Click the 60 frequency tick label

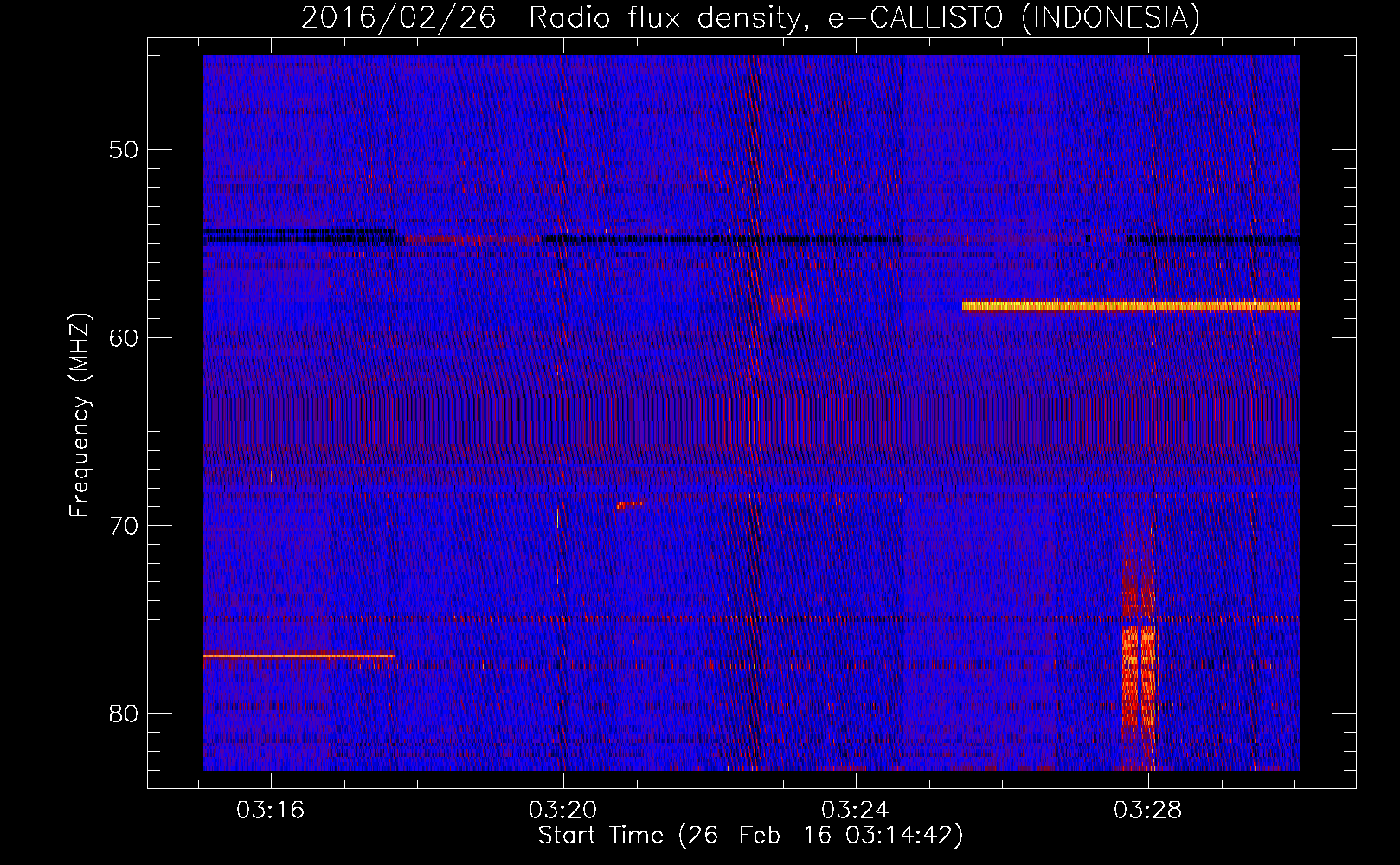point(124,337)
